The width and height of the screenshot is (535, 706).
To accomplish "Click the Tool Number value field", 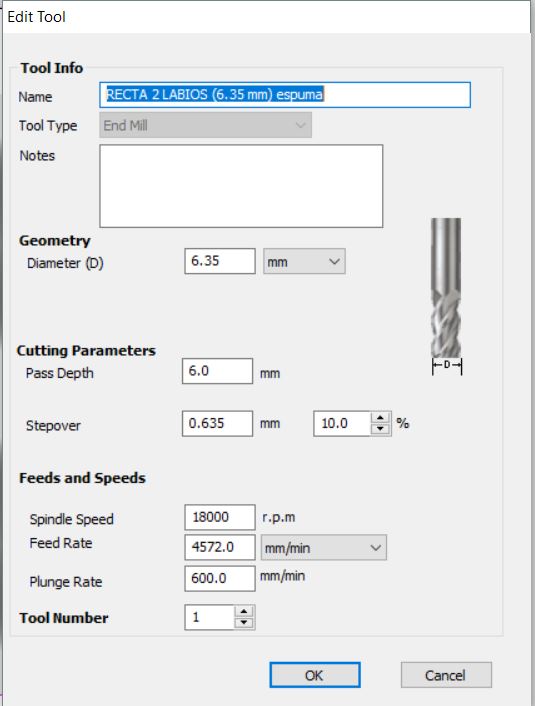I will (x=210, y=617).
